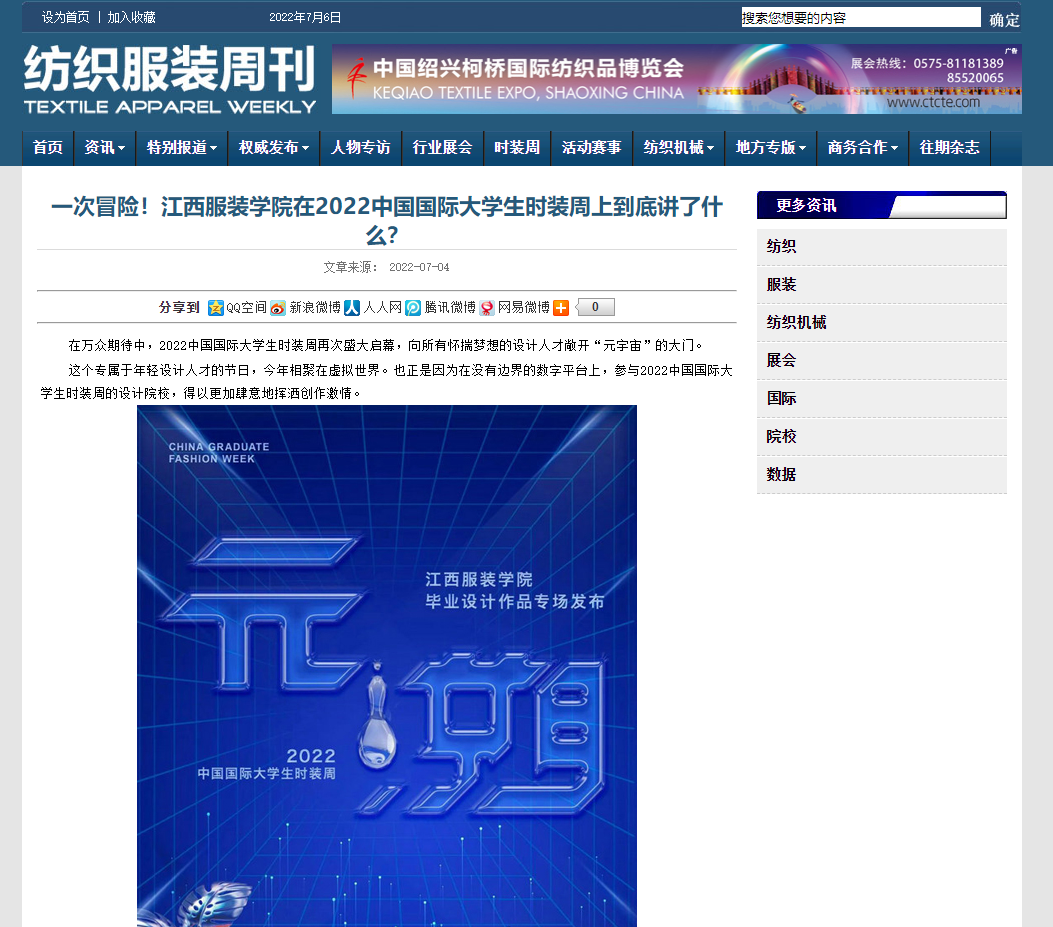This screenshot has height=927, width=1053.
Task: Expand the 资讯 dropdown menu
Action: point(104,148)
